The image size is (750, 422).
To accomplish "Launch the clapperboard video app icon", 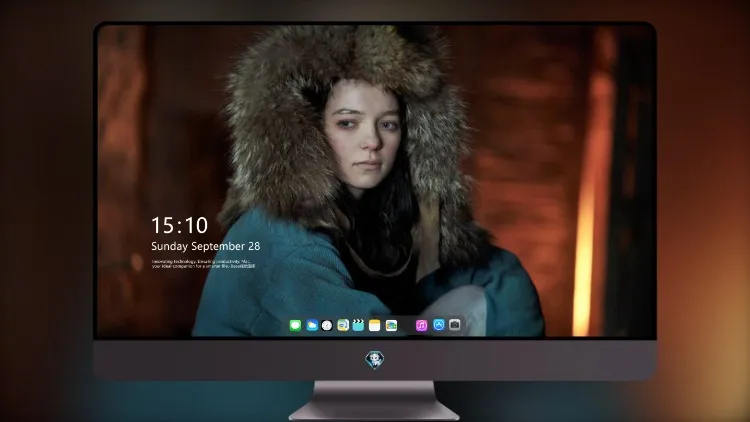I will (x=358, y=325).
